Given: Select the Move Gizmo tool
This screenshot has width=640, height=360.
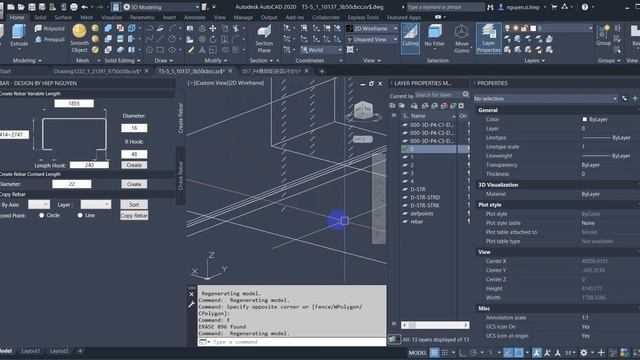Looking at the screenshot, I should [462, 38].
